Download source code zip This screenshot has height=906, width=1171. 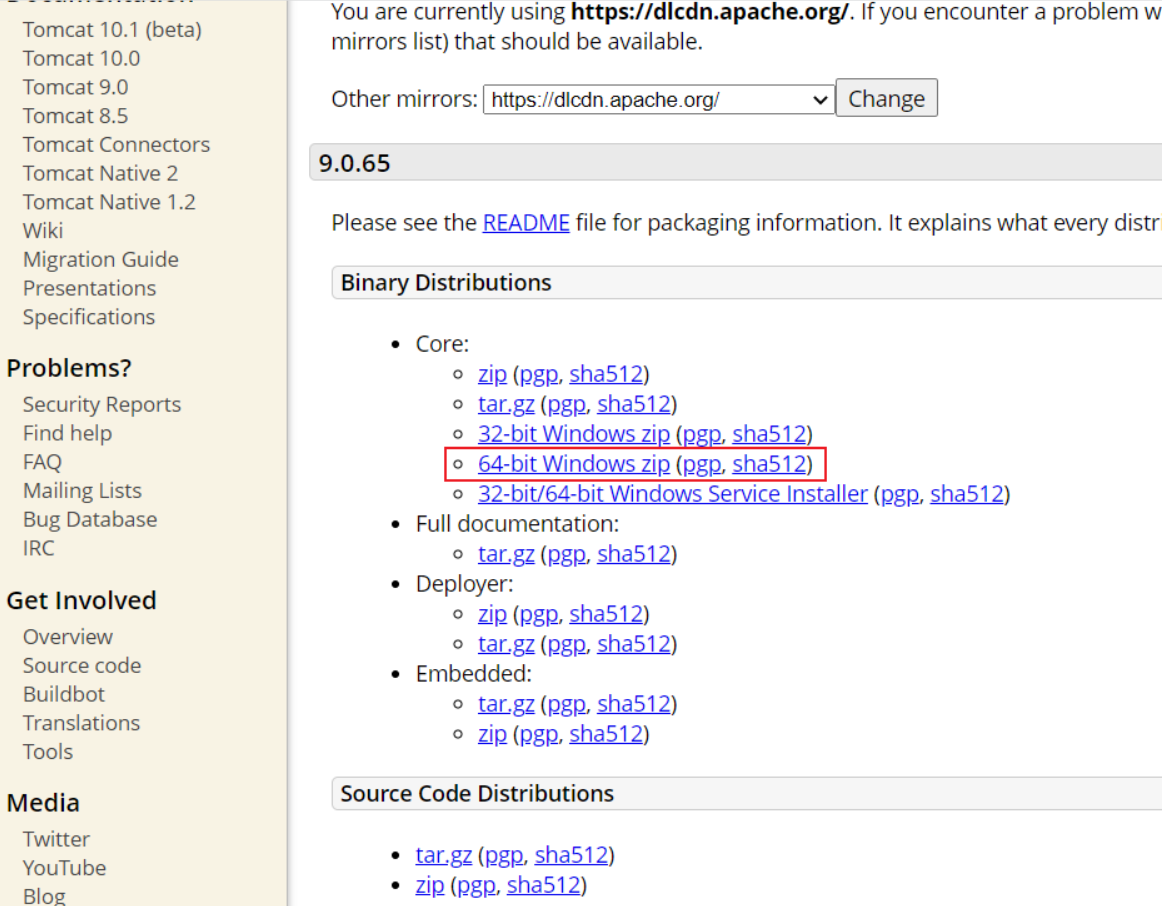(429, 885)
